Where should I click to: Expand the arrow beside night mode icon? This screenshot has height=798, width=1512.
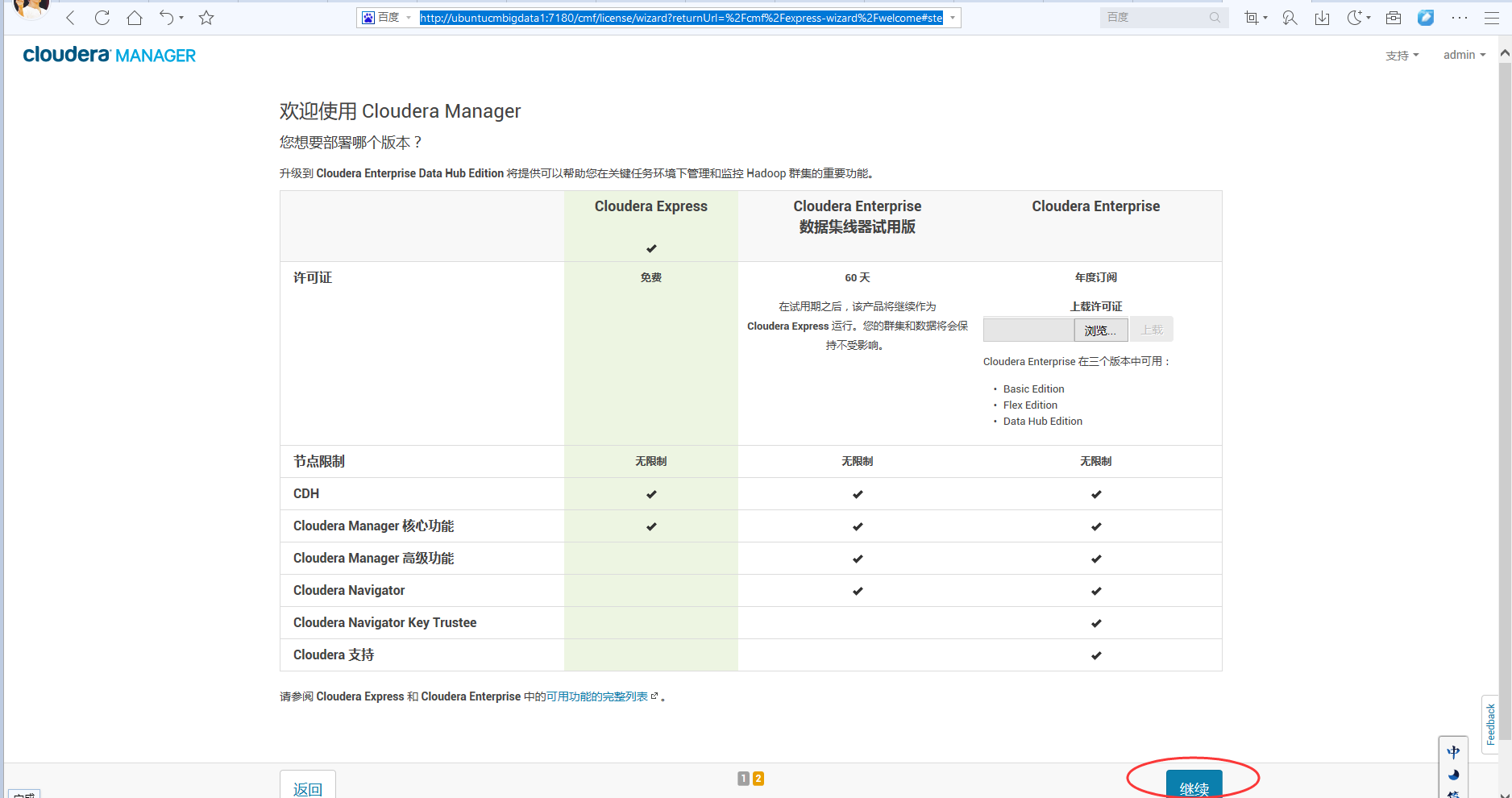tap(1369, 18)
